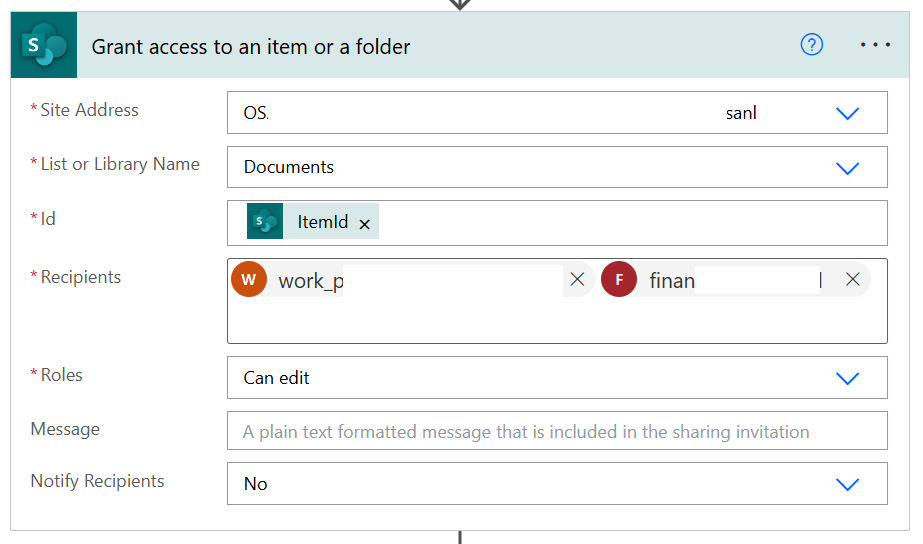Image resolution: width=923 pixels, height=544 pixels.
Task: Expand the Site Address dropdown arrow
Action: 847,113
